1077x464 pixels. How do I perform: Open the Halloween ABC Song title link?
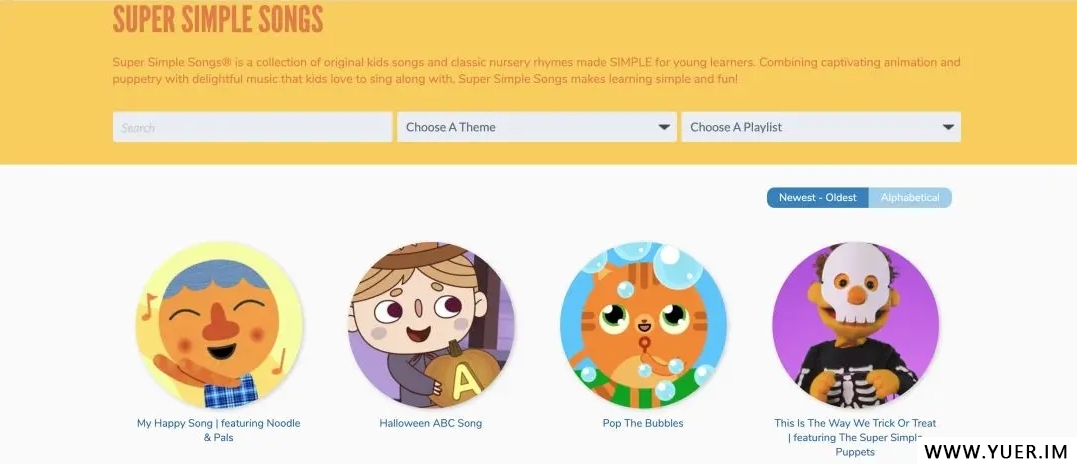431,424
